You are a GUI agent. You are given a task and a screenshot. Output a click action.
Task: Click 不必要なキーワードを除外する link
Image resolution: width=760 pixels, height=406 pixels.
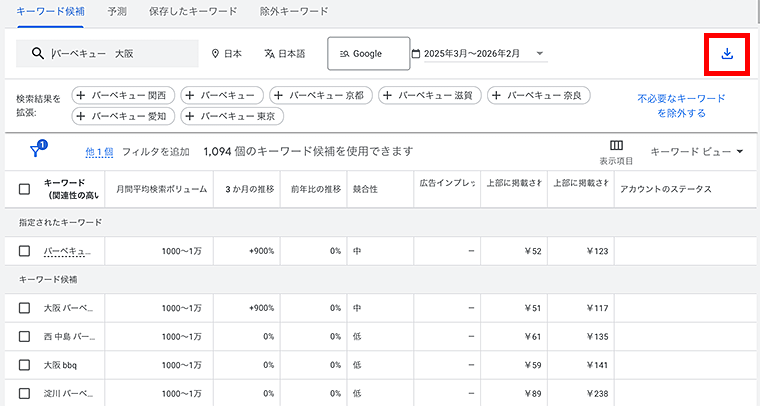681,106
